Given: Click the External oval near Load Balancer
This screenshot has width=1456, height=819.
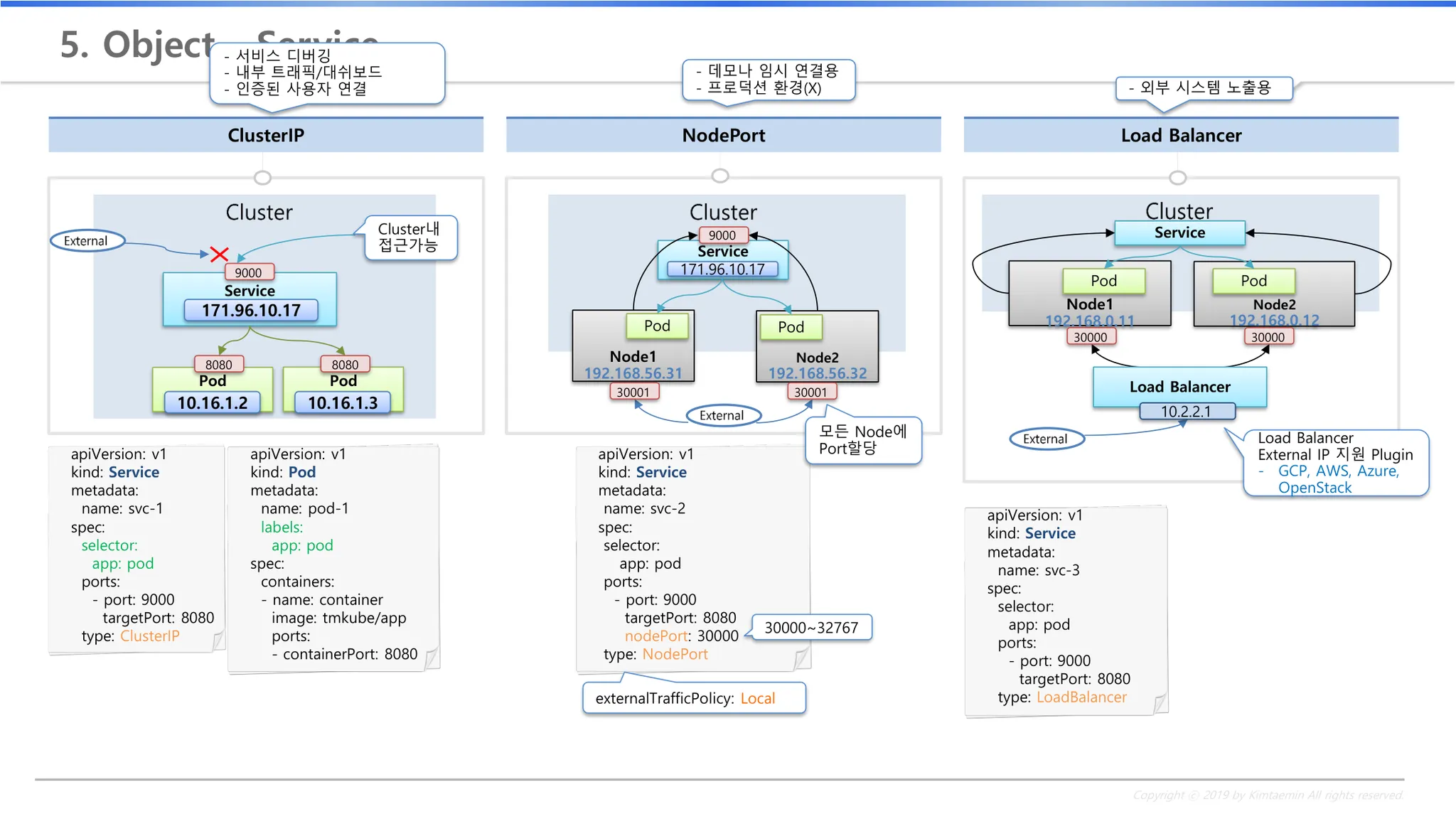Looking at the screenshot, I should pos(1046,439).
